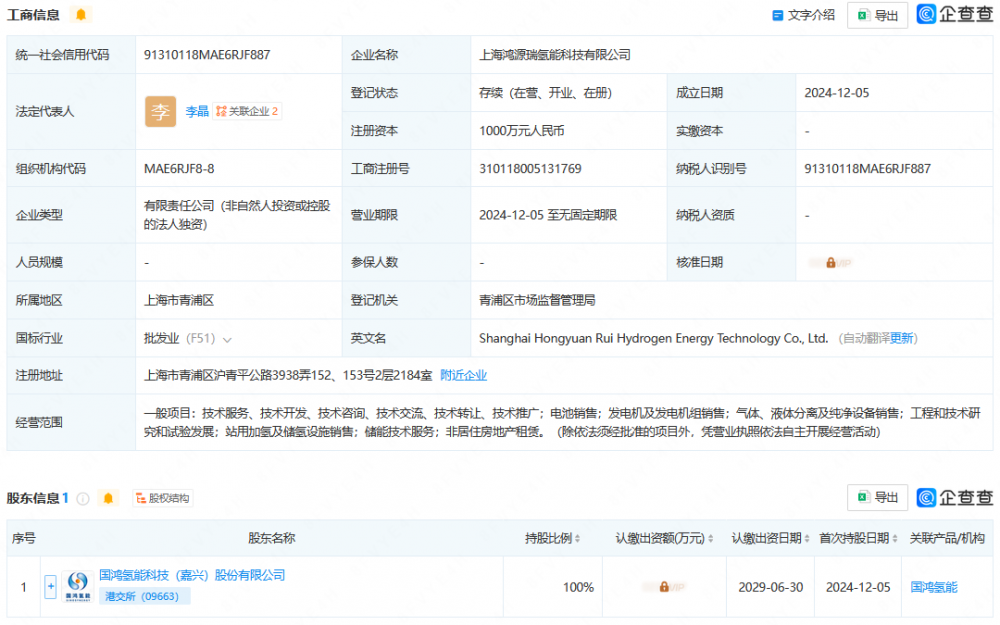Click the orange 李 avatar
This screenshot has height=625, width=1000.
tap(160, 112)
